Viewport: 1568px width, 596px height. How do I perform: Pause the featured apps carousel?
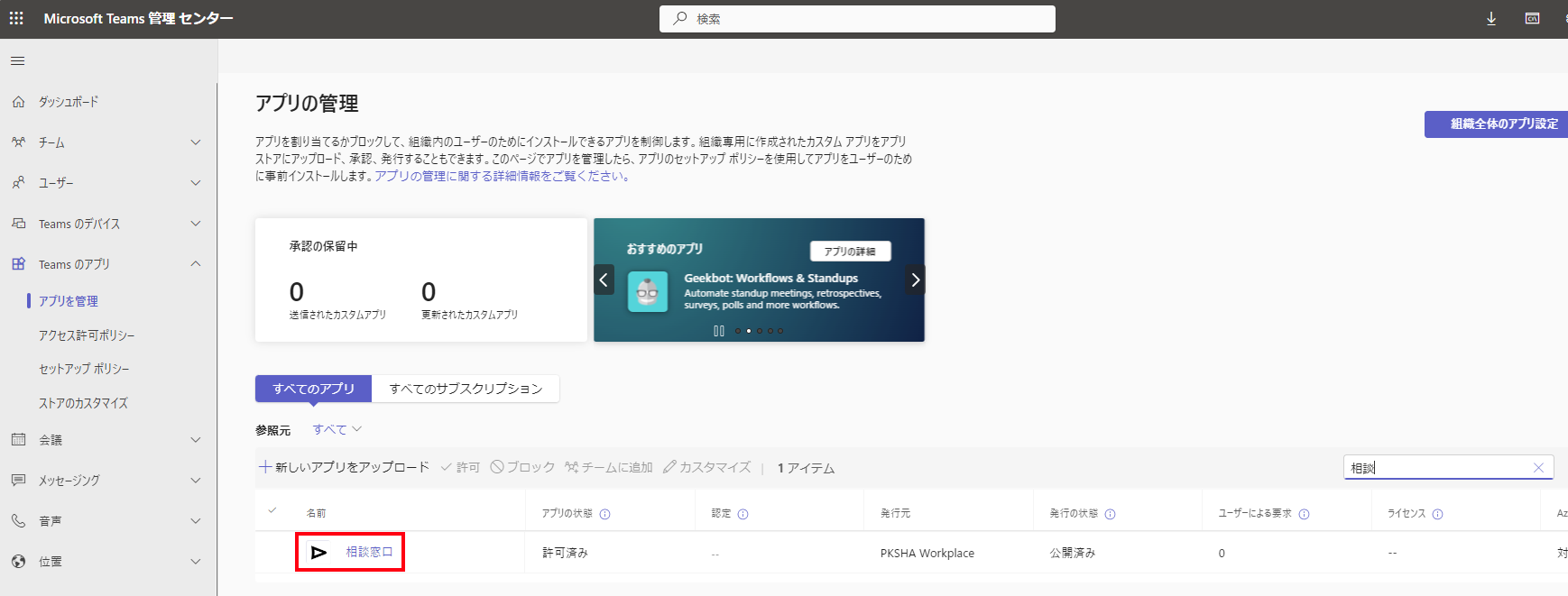tap(719, 331)
